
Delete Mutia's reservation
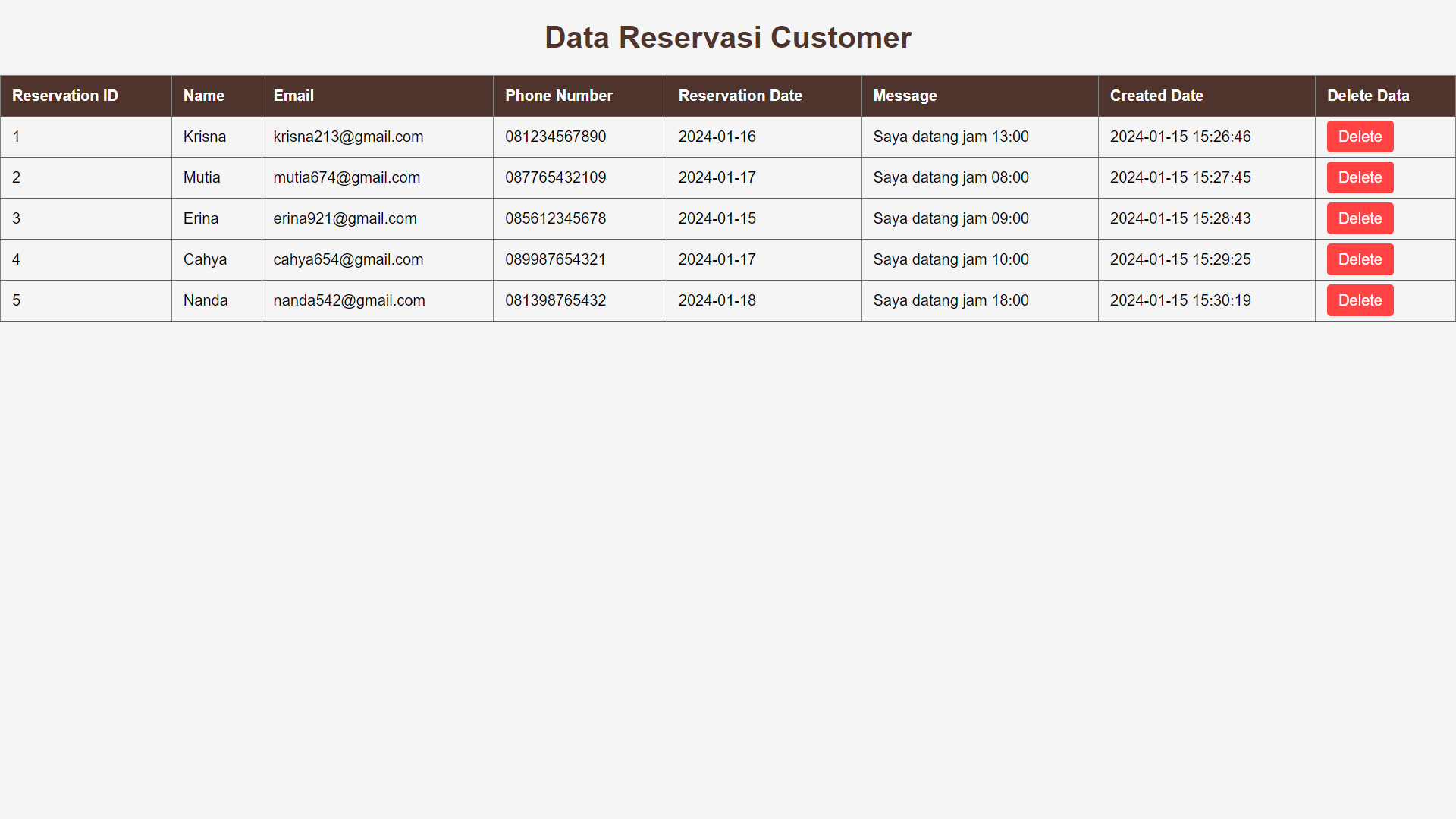click(1360, 177)
